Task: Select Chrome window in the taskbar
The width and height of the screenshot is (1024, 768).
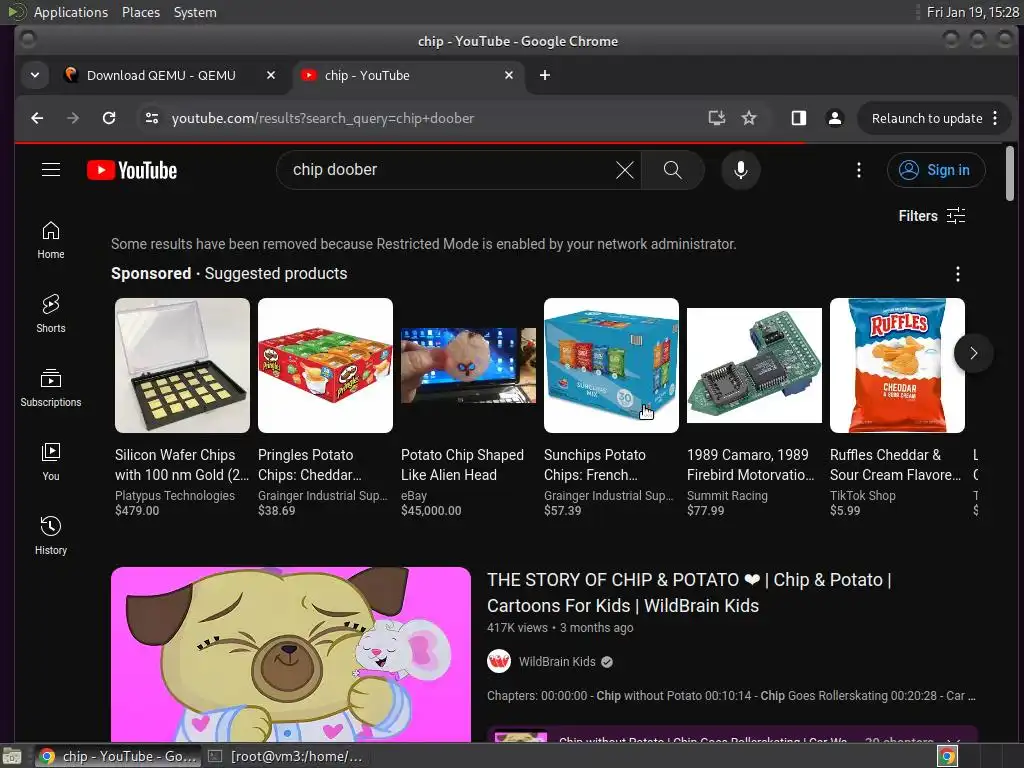Action: coord(118,756)
